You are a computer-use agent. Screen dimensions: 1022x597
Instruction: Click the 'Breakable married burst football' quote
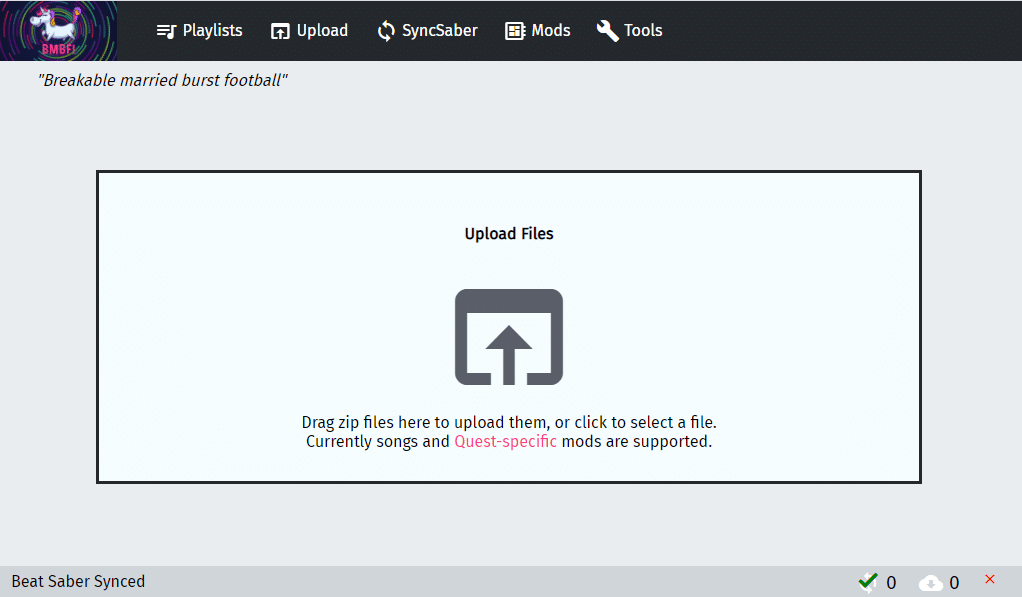tap(162, 80)
